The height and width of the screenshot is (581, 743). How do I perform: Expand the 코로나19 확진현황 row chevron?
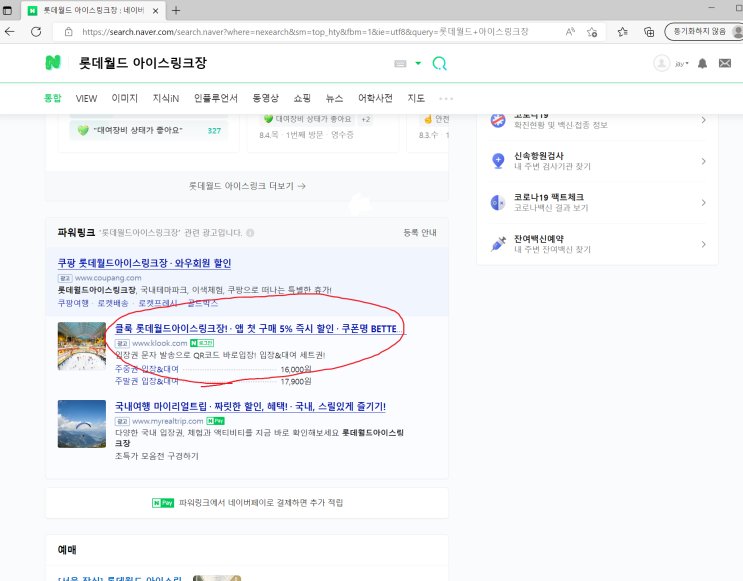pyautogui.click(x=704, y=120)
